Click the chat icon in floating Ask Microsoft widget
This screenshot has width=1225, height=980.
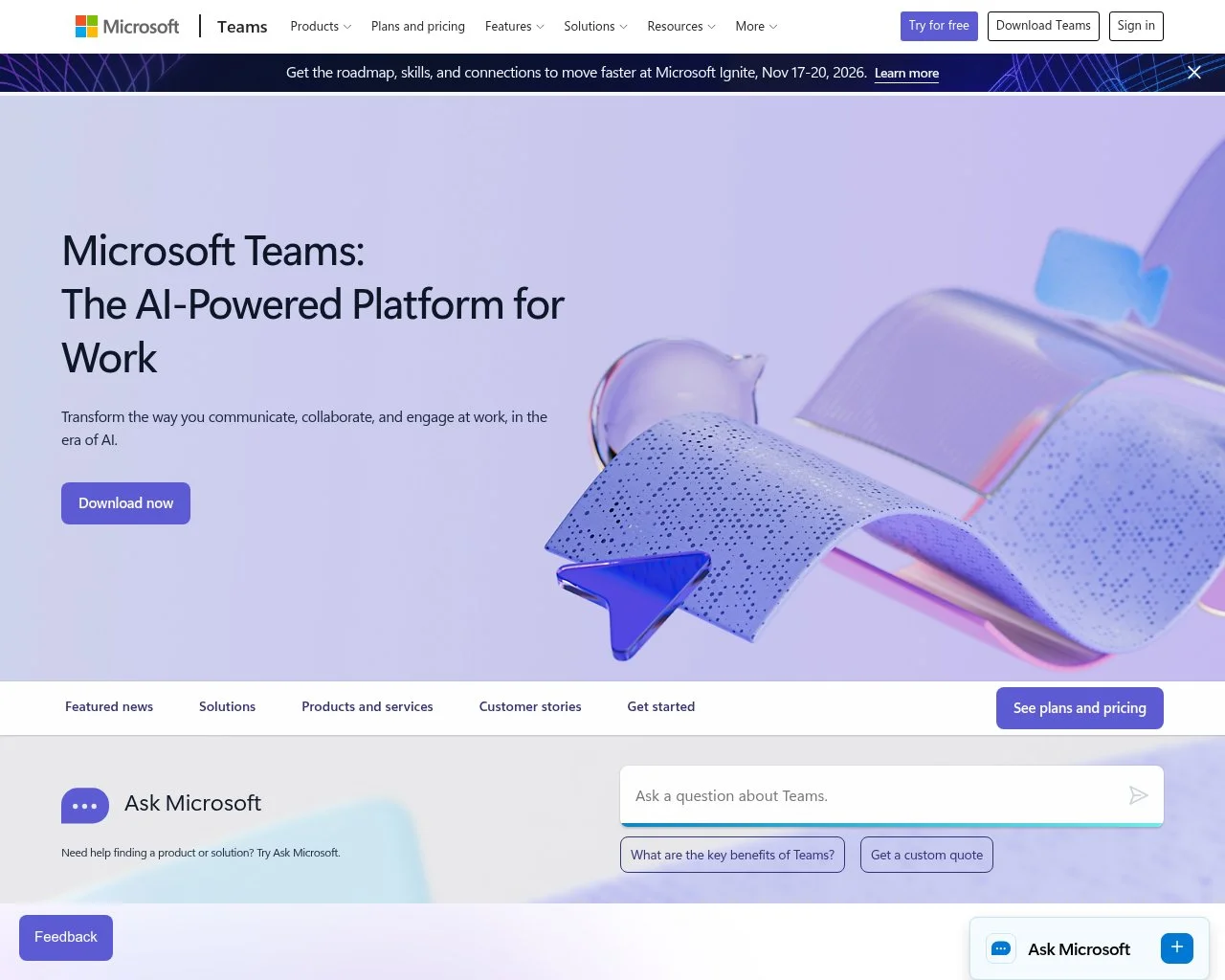1001,948
